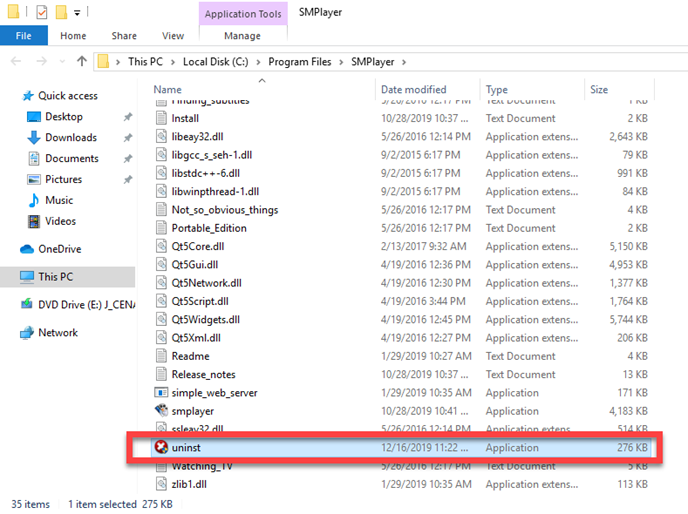688x514 pixels.
Task: Click the Application Tools contextual tab
Action: click(x=243, y=14)
